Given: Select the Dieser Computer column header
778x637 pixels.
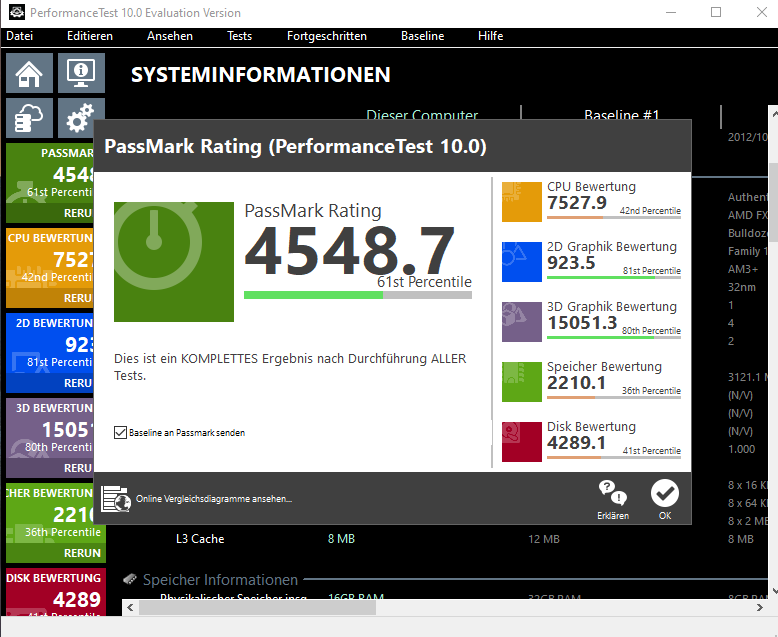Looking at the screenshot, I should [422, 115].
